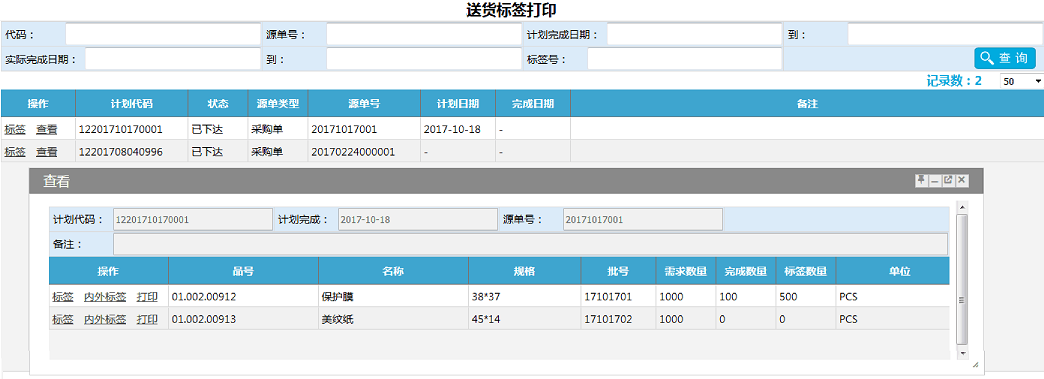Image resolution: width=1044 pixels, height=379 pixels.
Task: Click the main table 备注 column header
Action: tap(807, 104)
